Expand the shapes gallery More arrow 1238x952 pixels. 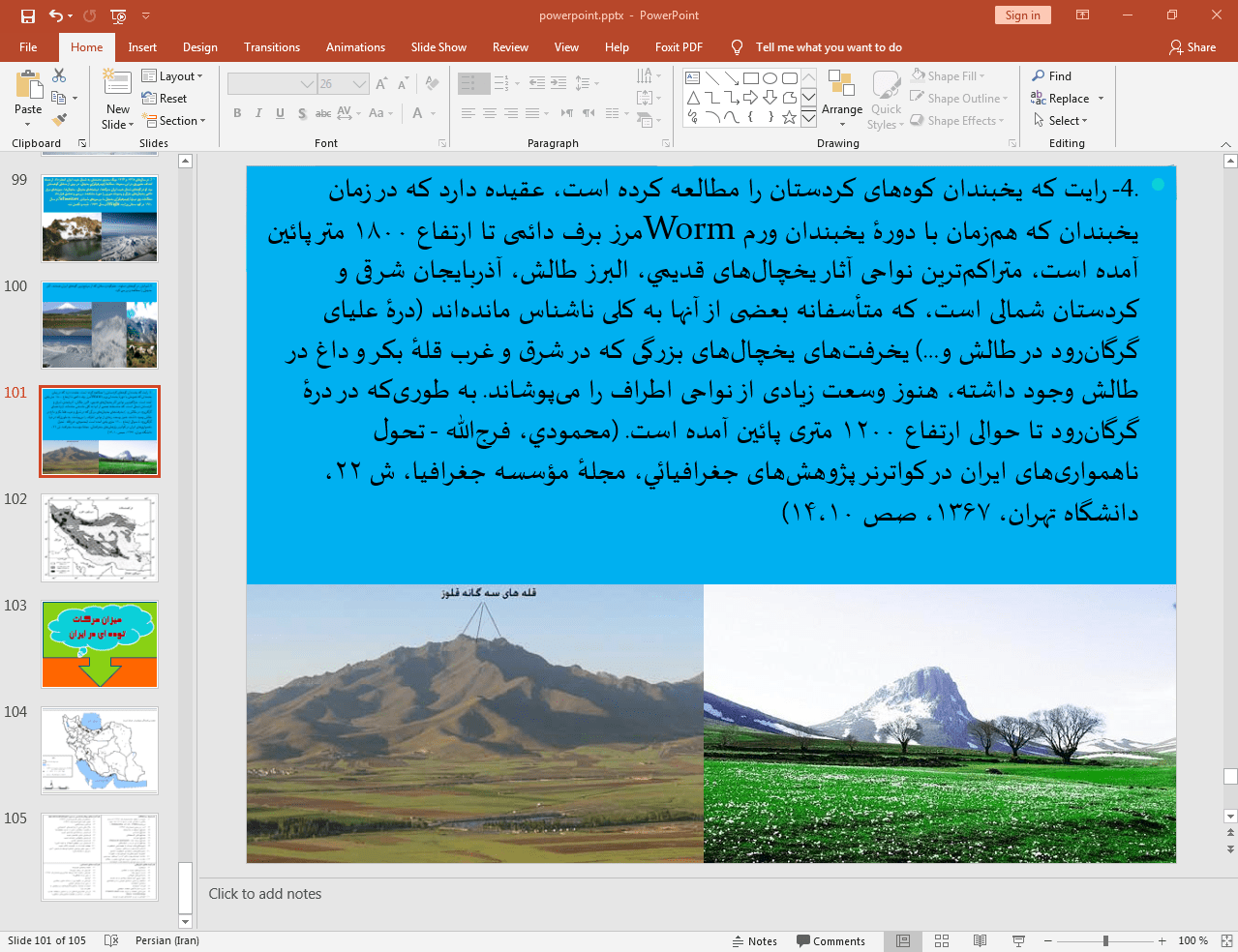[808, 118]
